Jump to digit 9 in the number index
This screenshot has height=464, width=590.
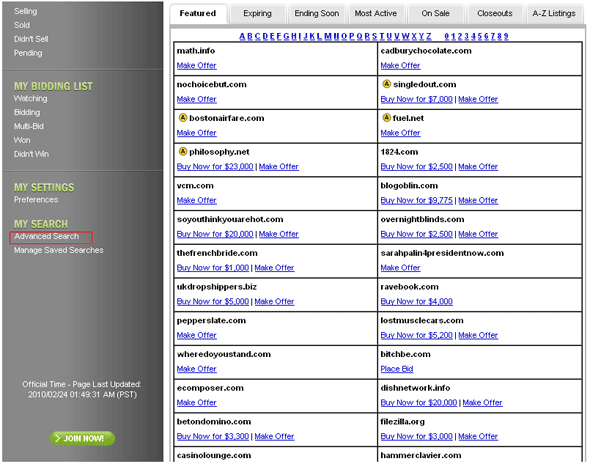pos(506,36)
